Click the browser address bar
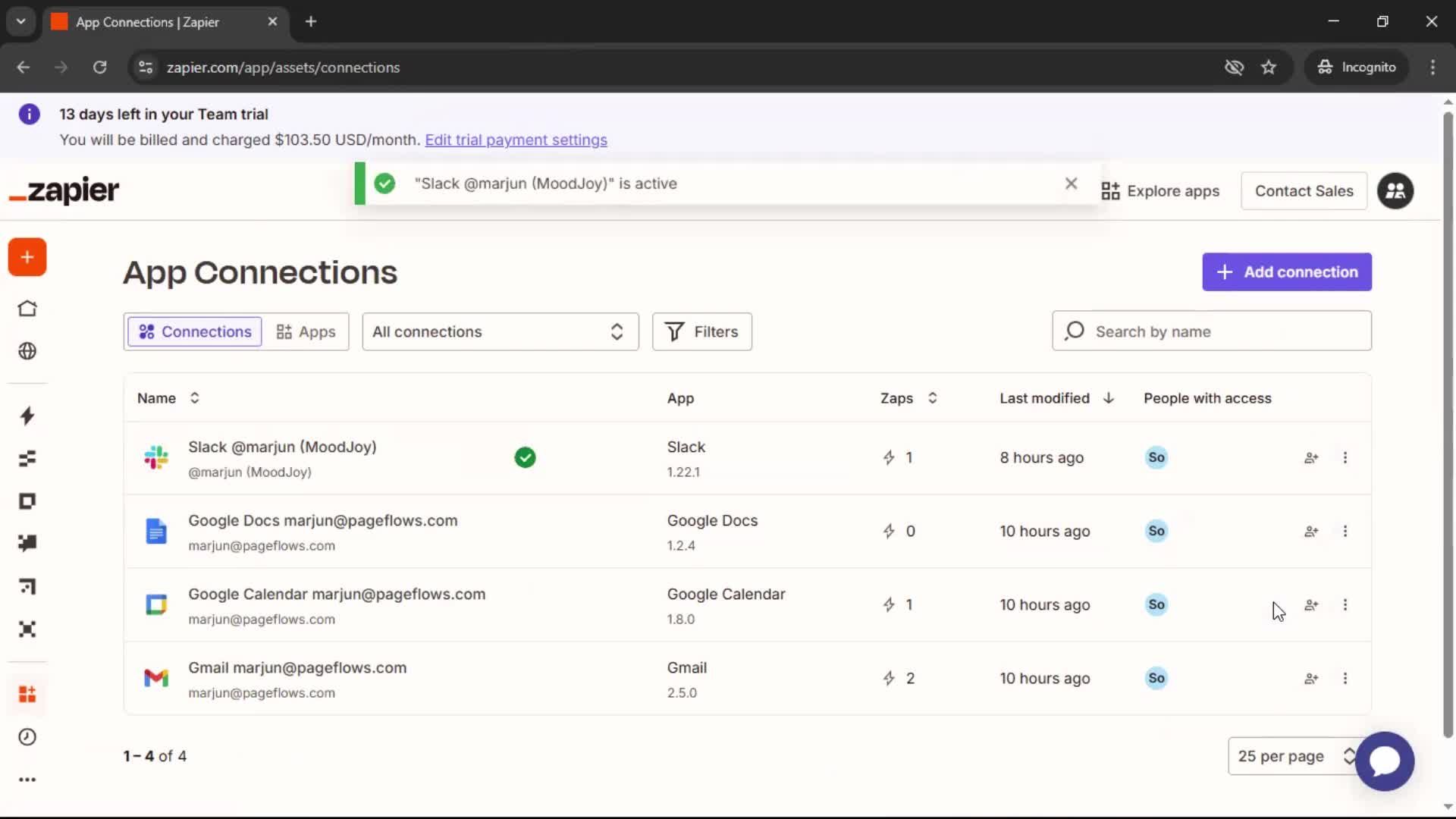 point(682,67)
